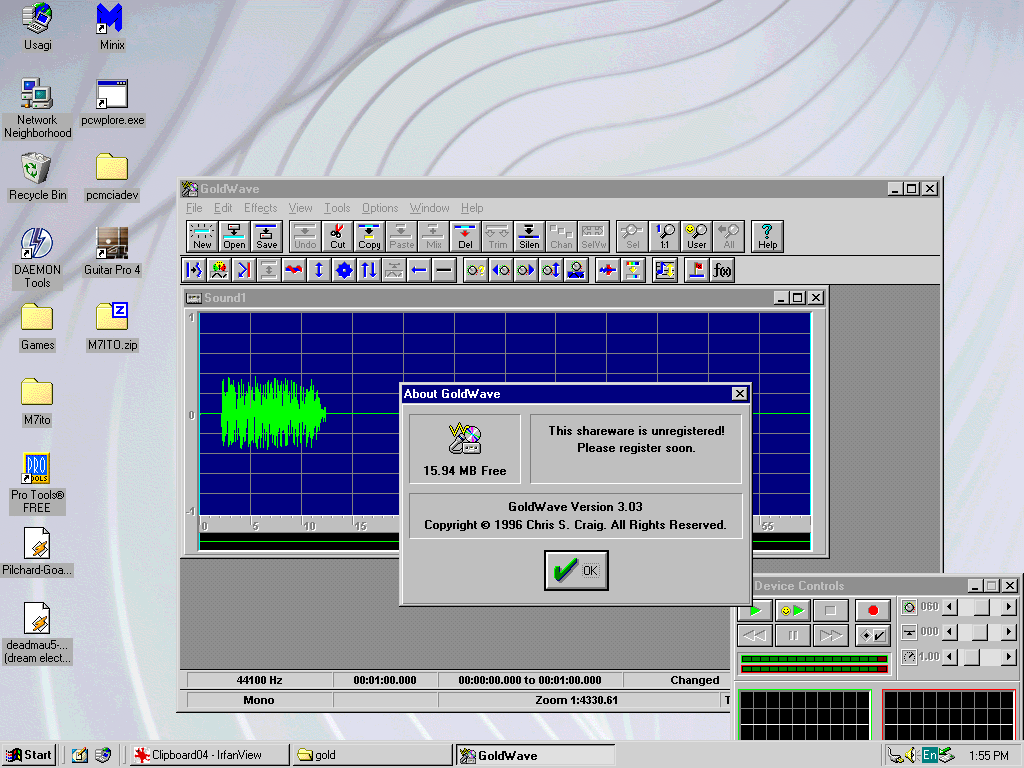The image size is (1024, 768).
Task: Click the red-blue arrows pan icon
Action: coord(607,270)
